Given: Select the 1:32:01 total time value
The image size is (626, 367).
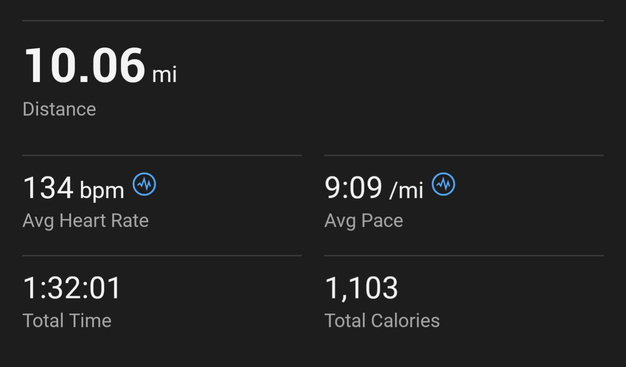Looking at the screenshot, I should tap(72, 288).
